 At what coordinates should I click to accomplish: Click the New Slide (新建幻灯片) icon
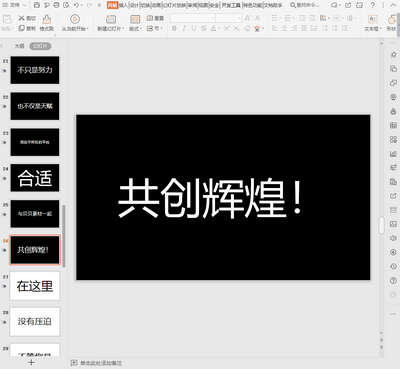tap(111, 19)
